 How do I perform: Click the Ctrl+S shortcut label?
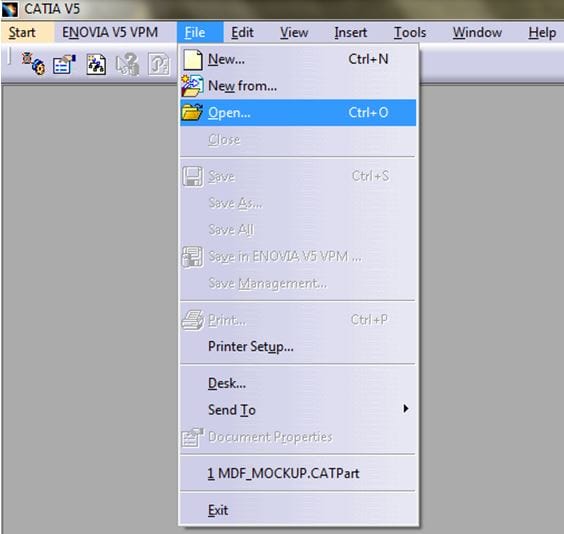pyautogui.click(x=370, y=176)
